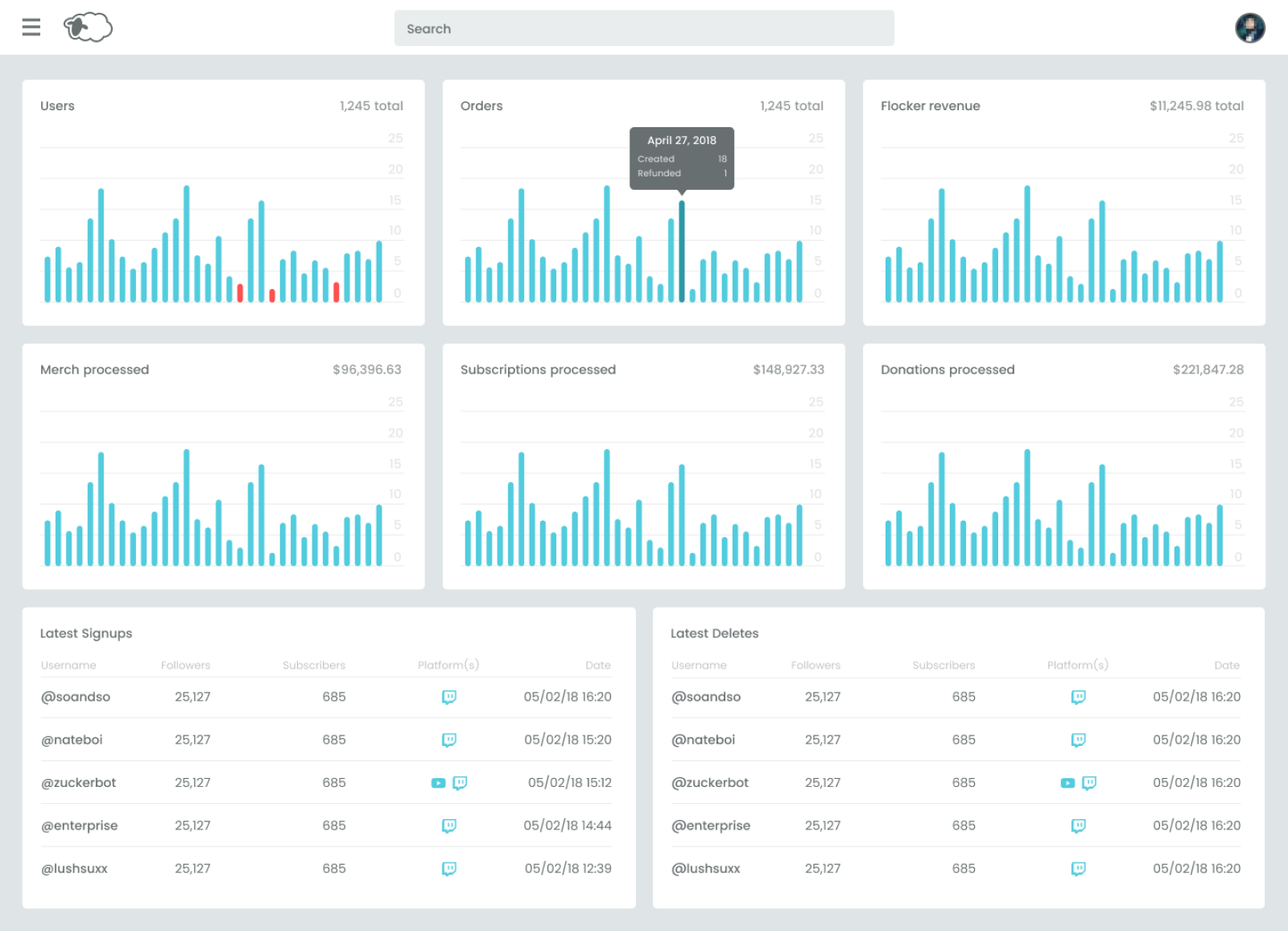Click YouTube icon for @zuckerbot in Latest Signups

[438, 783]
